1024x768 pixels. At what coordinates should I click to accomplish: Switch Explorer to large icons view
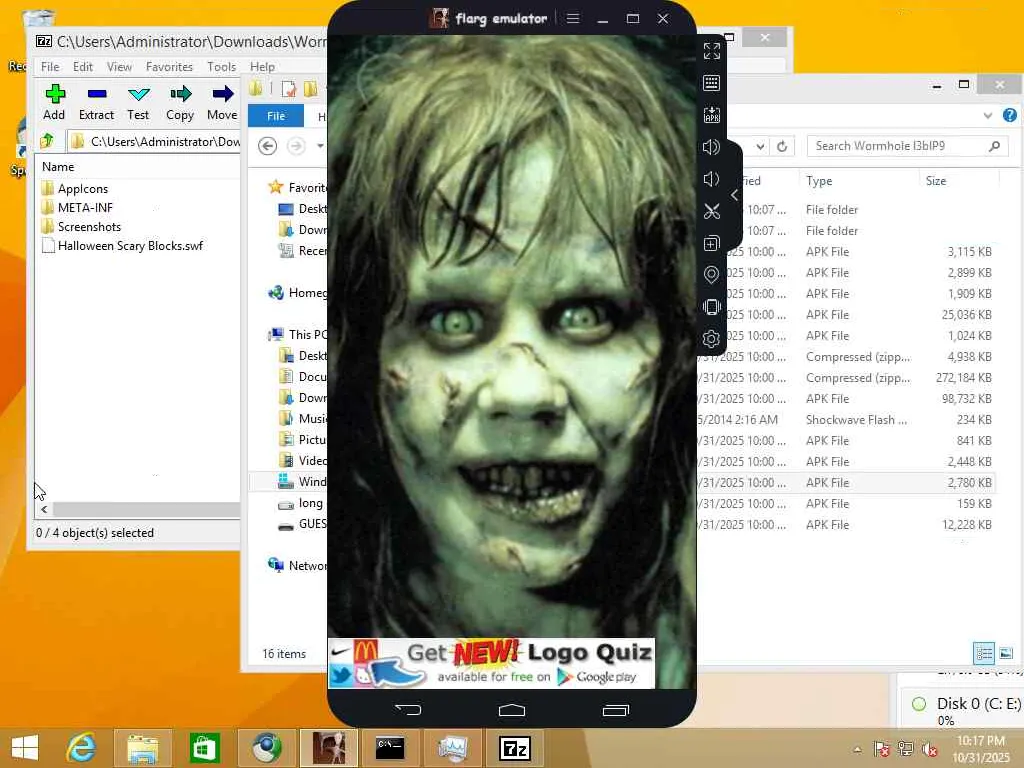pos(1006,653)
